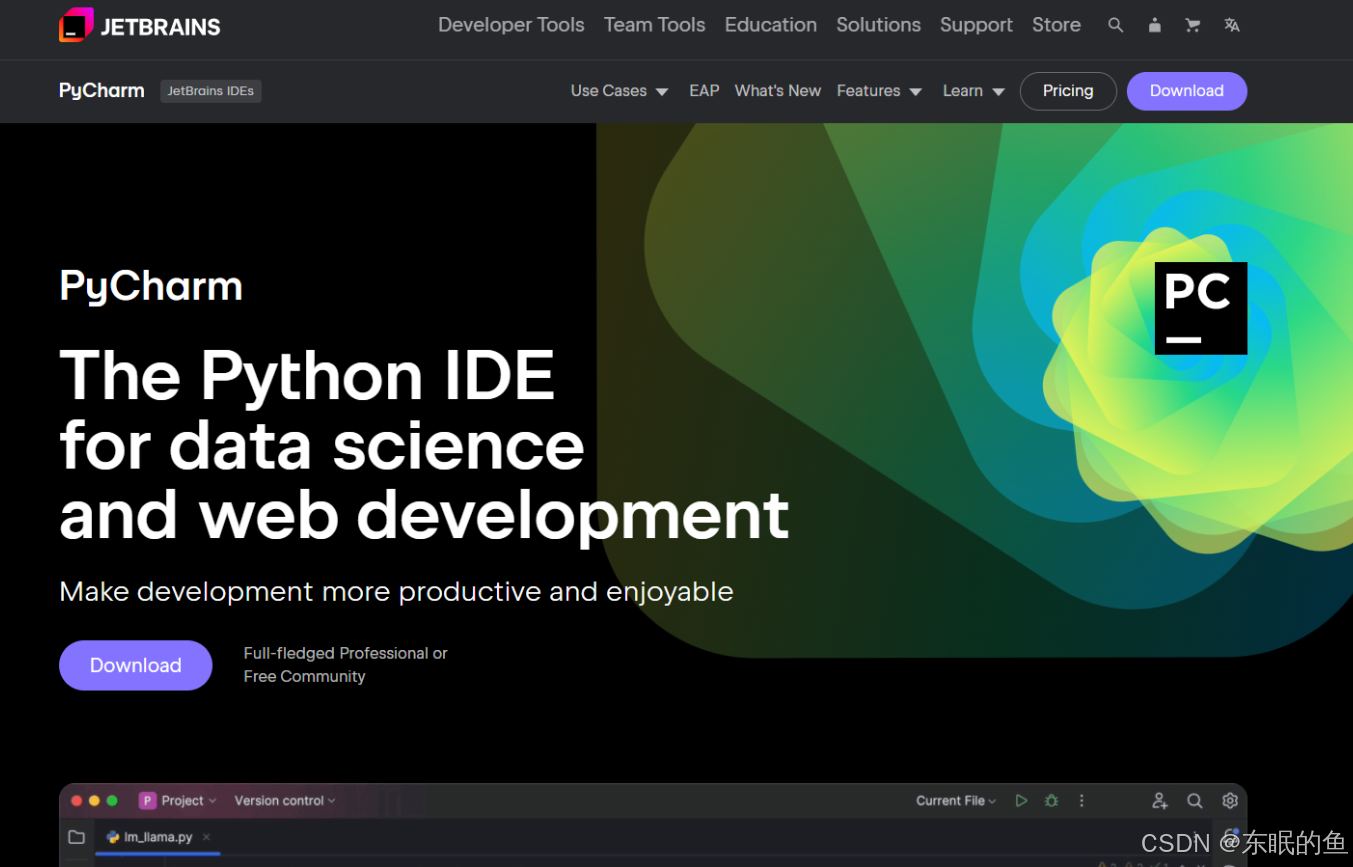This screenshot has height=867, width=1353.
Task: Click the search icon in IDE preview
Action: tap(1195, 801)
